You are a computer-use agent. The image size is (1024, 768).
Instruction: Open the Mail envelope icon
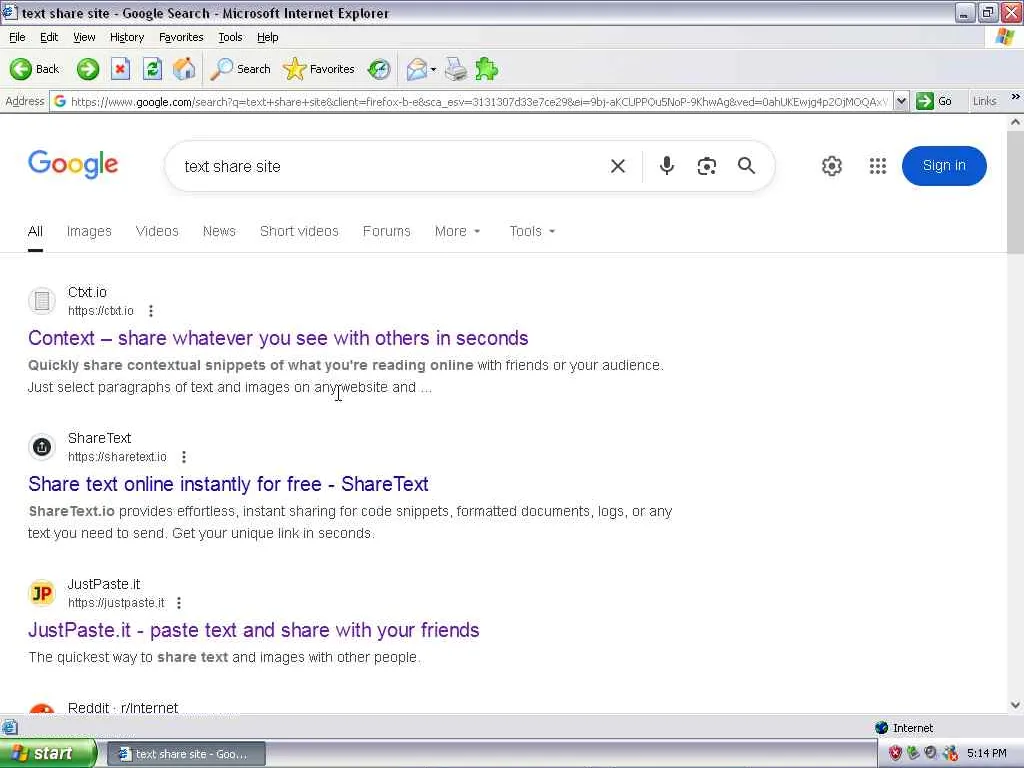pyautogui.click(x=417, y=69)
